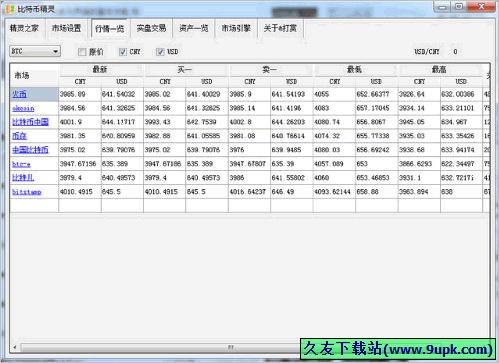The height and width of the screenshot is (363, 499).
Task: Maximize the 比特币精灵 window
Action: click(459, 7)
